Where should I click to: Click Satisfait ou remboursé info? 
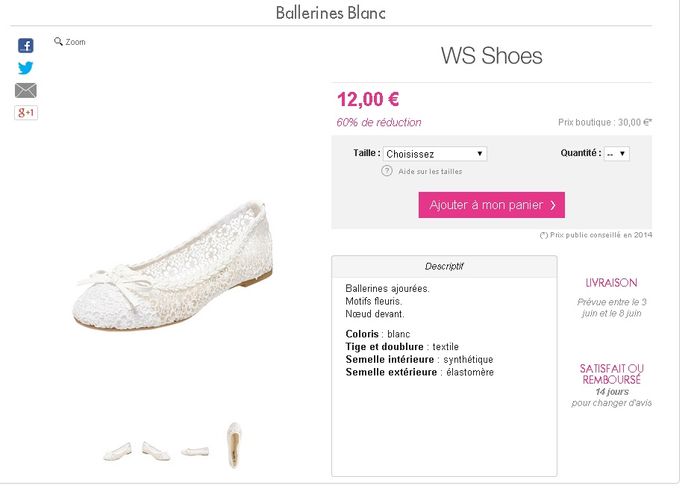pos(611,374)
